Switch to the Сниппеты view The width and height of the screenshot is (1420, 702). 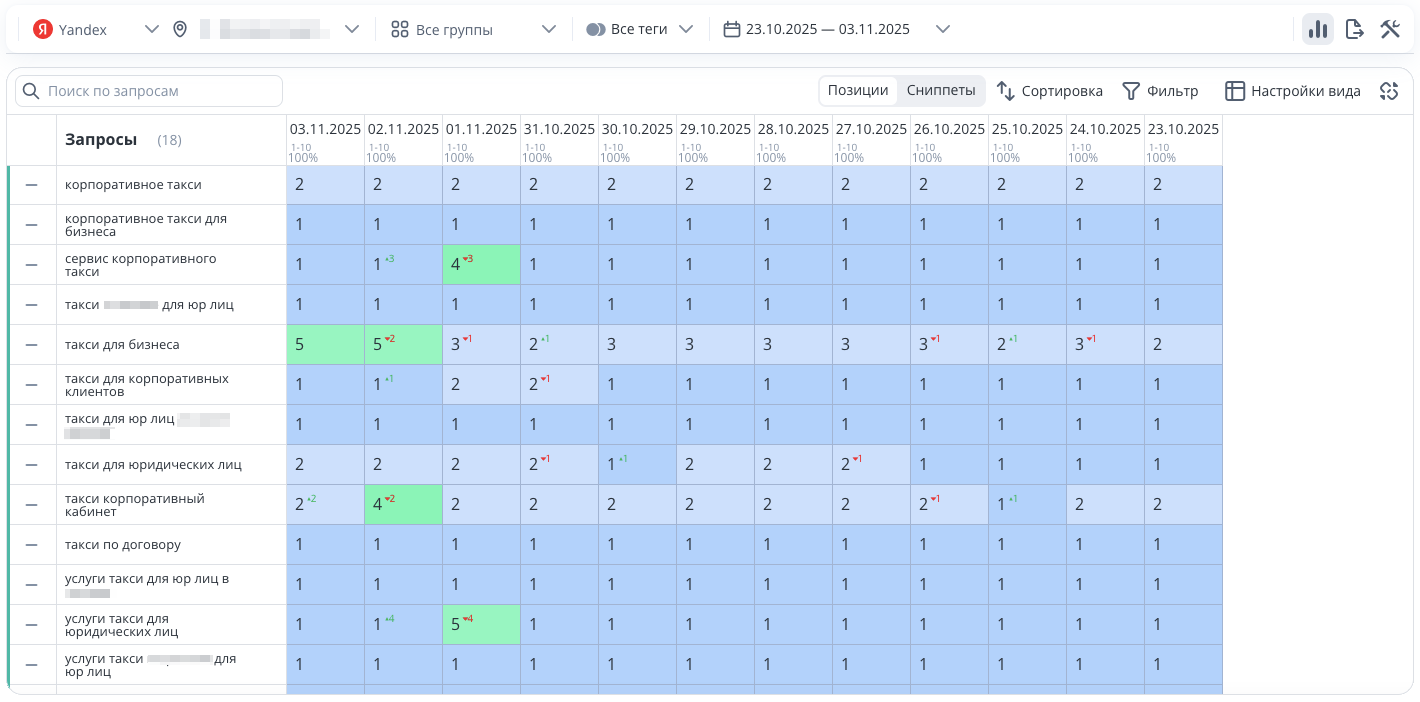pos(940,90)
